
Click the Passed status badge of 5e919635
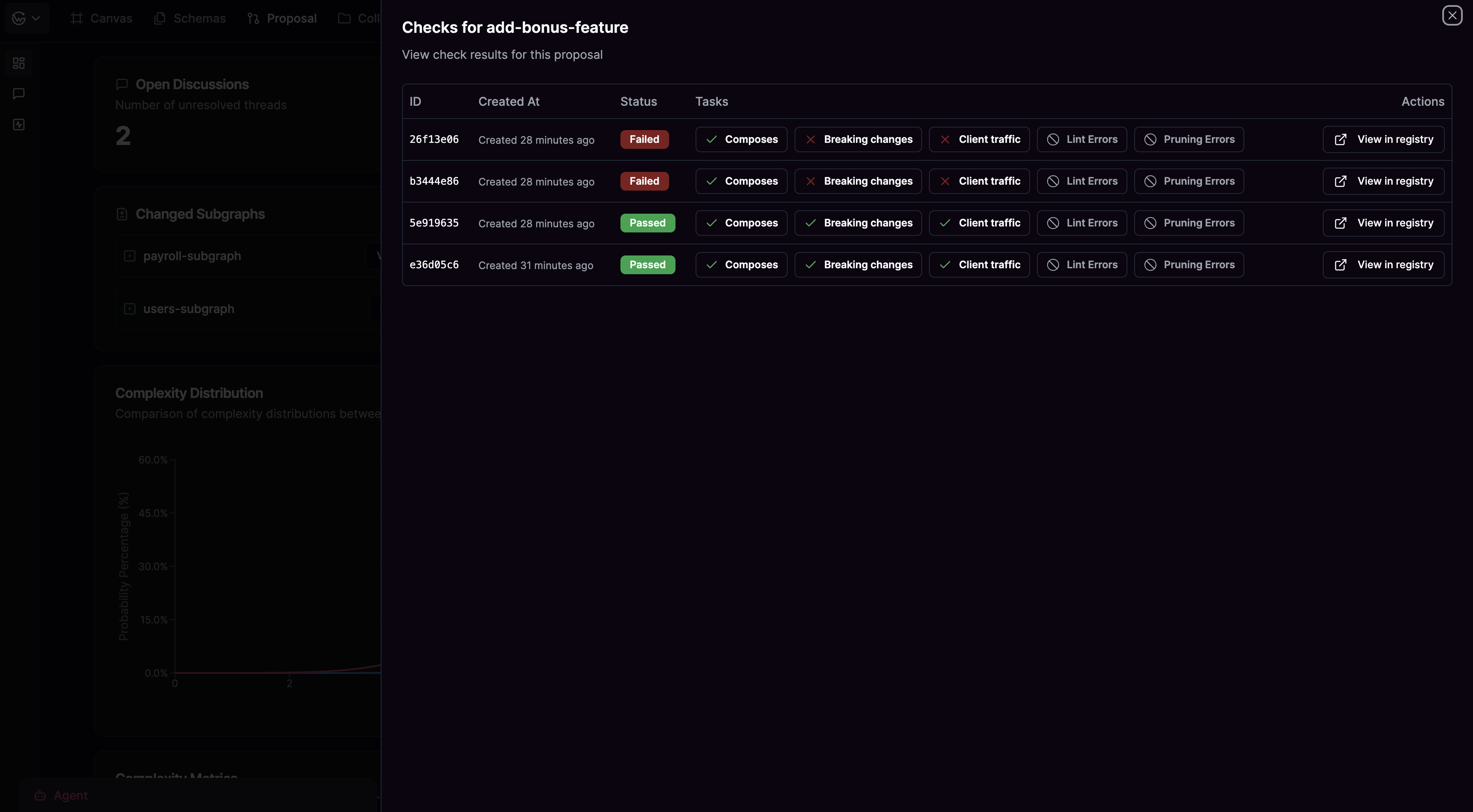(647, 223)
